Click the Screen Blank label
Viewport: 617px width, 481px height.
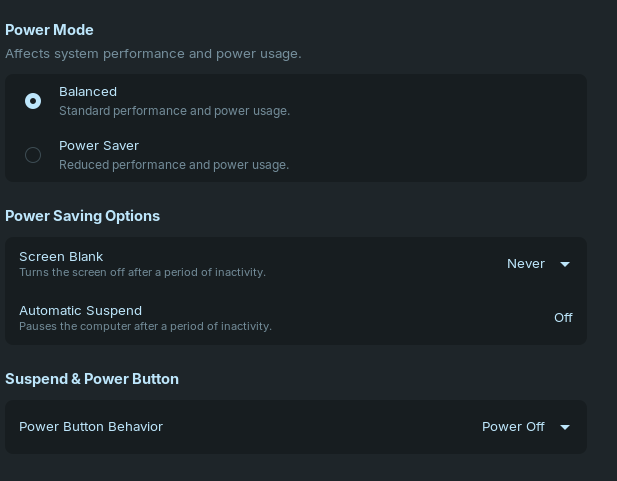(61, 257)
